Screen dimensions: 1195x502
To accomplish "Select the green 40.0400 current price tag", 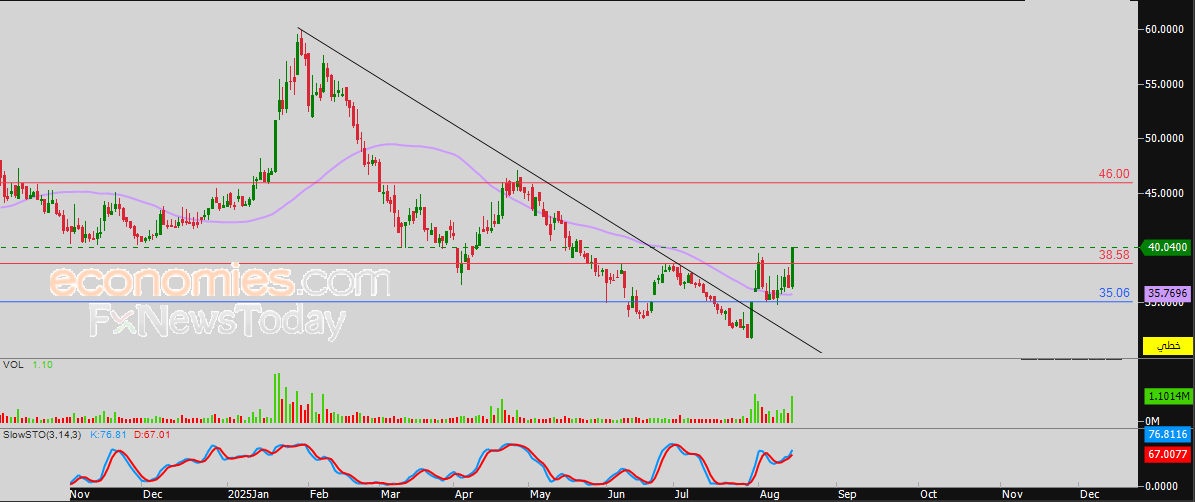I will coord(1165,247).
